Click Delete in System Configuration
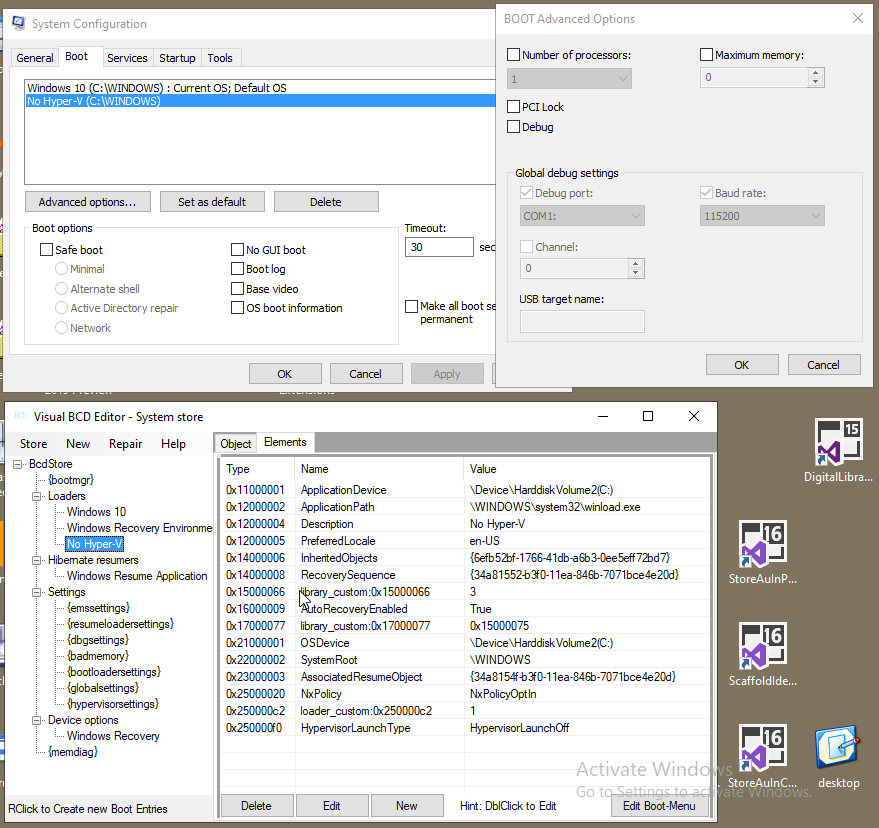 (326, 202)
